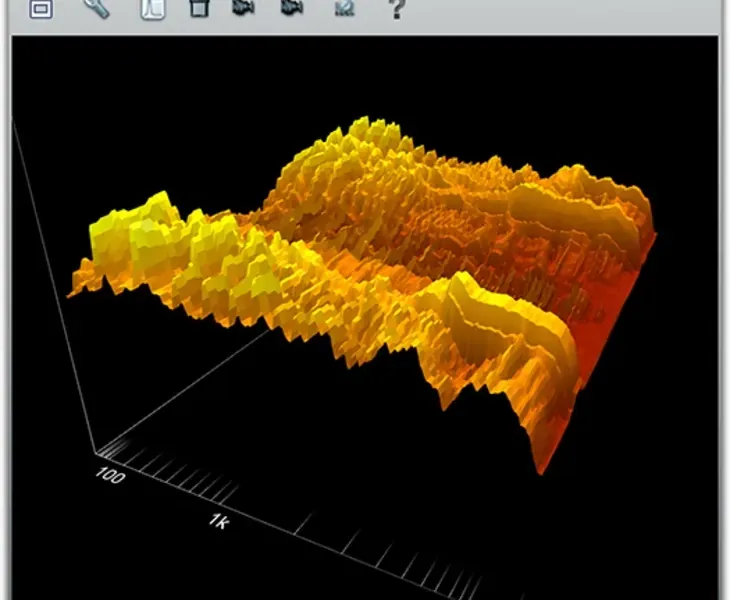Click the camera icon beside the chart icon

(292, 7)
